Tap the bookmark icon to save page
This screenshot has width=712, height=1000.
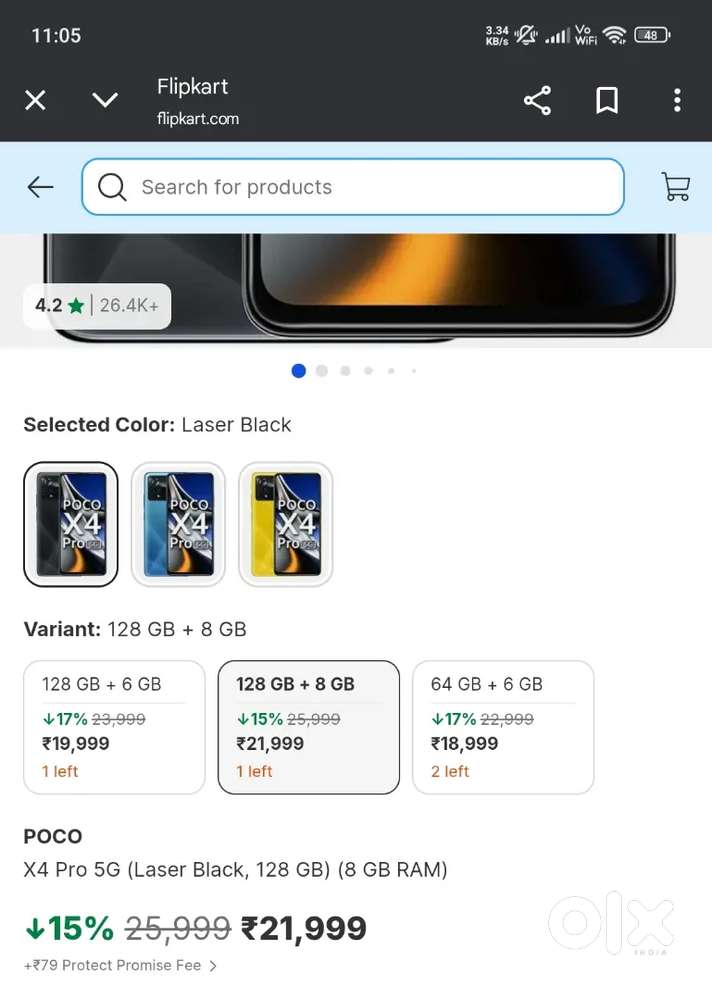(607, 100)
